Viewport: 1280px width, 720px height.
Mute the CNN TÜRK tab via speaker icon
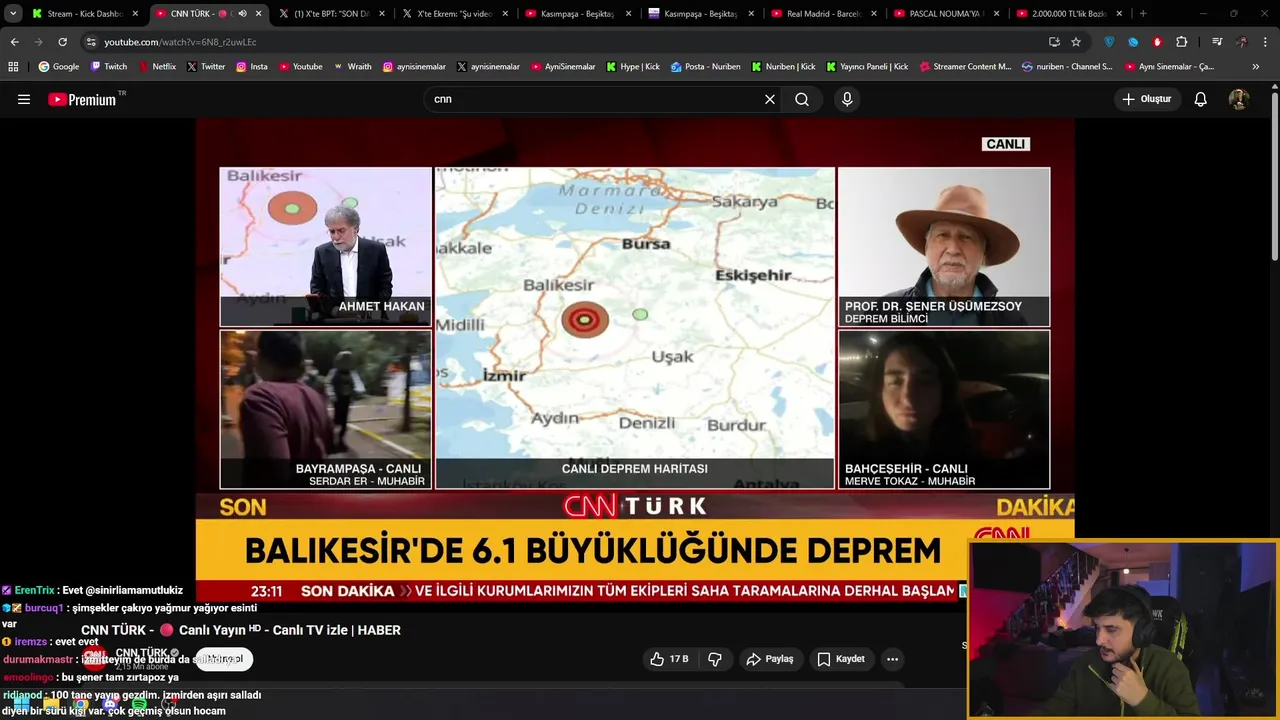(x=242, y=14)
